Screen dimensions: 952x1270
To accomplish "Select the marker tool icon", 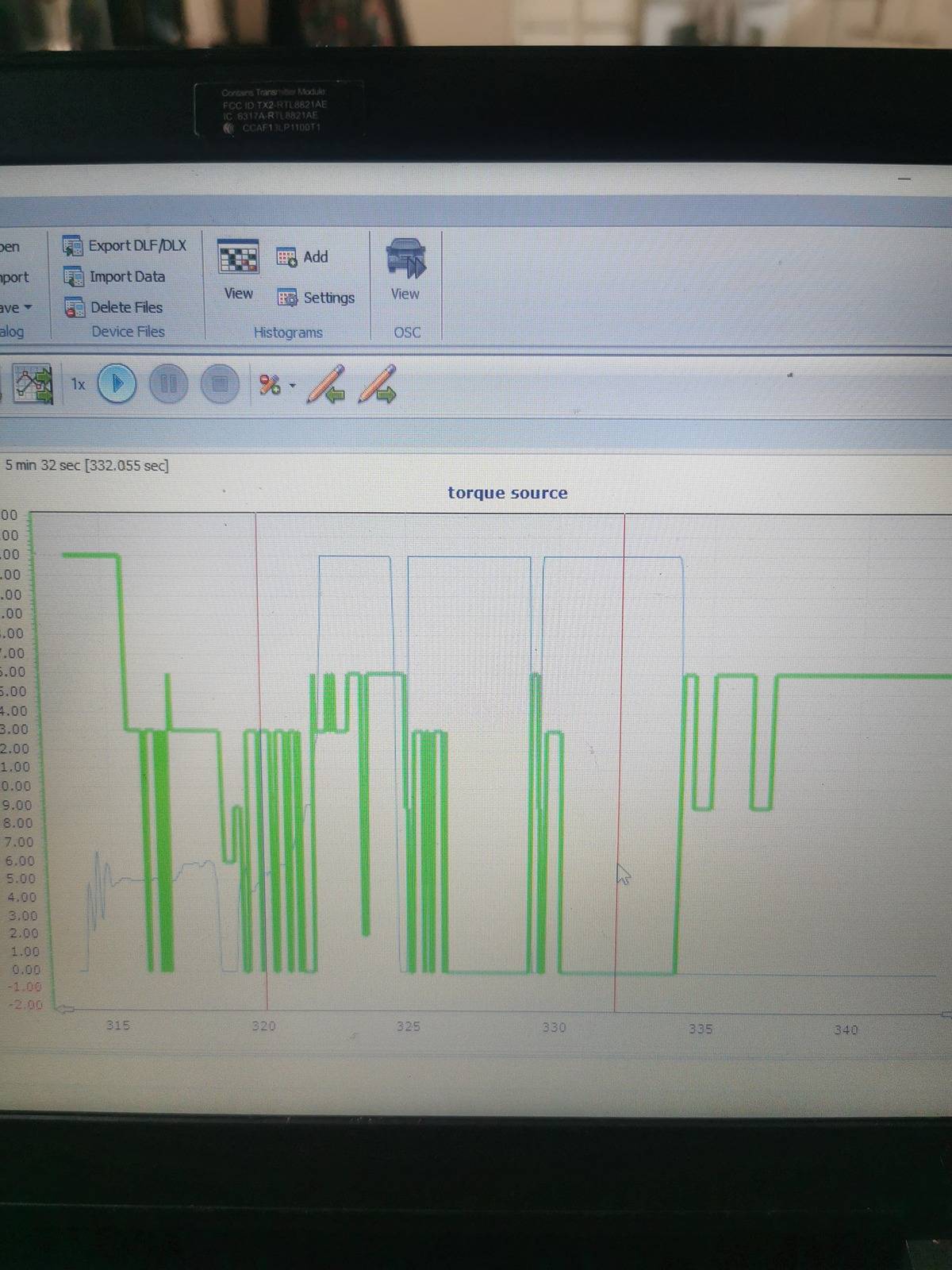I will (270, 385).
